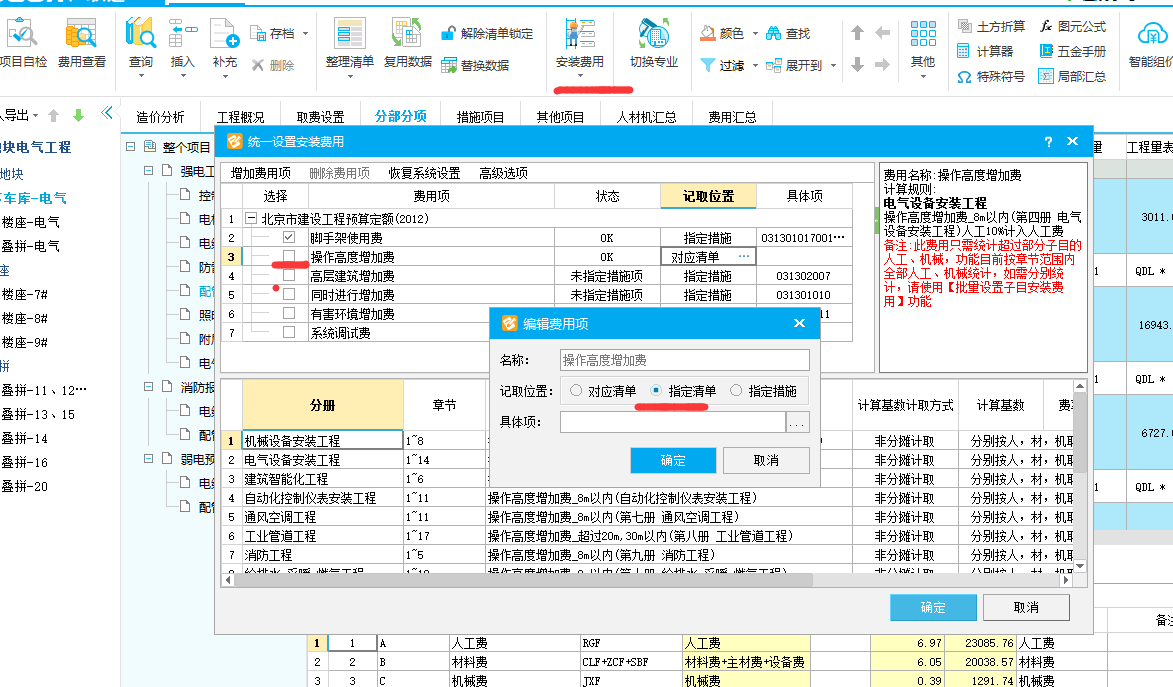Check the 高层建筑增加费 checkbox

click(289, 275)
